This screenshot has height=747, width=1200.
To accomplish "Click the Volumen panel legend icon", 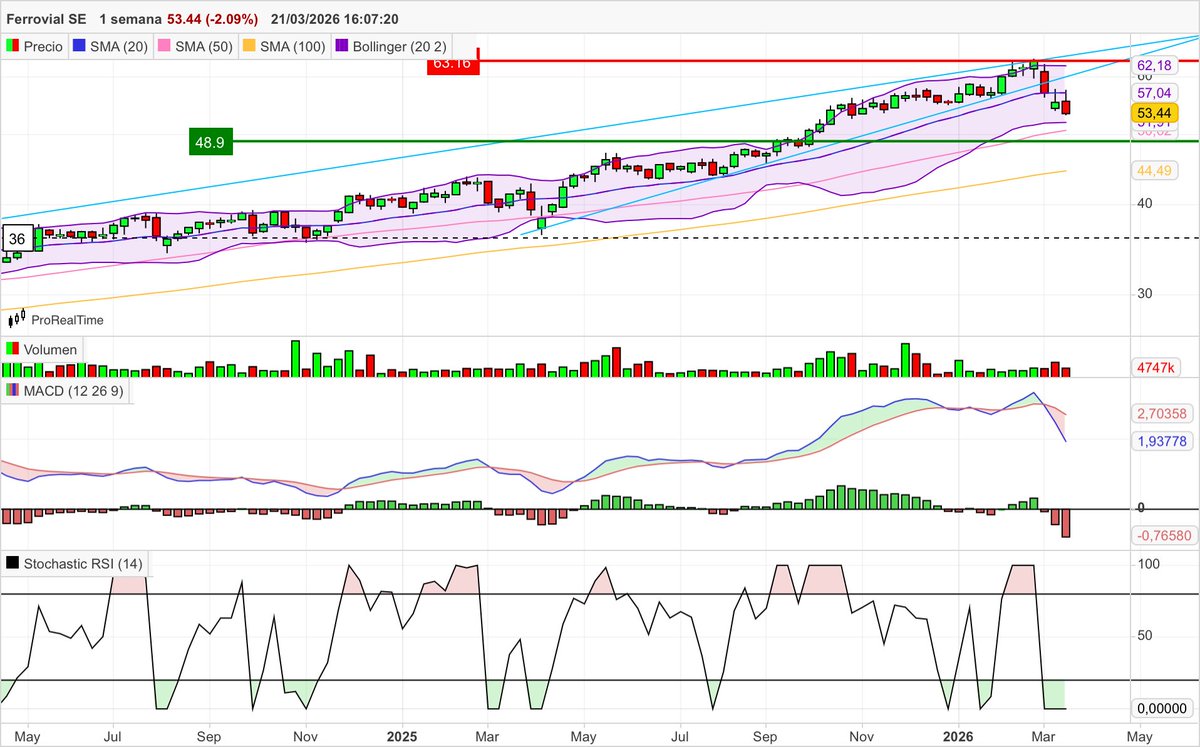I will (12, 350).
